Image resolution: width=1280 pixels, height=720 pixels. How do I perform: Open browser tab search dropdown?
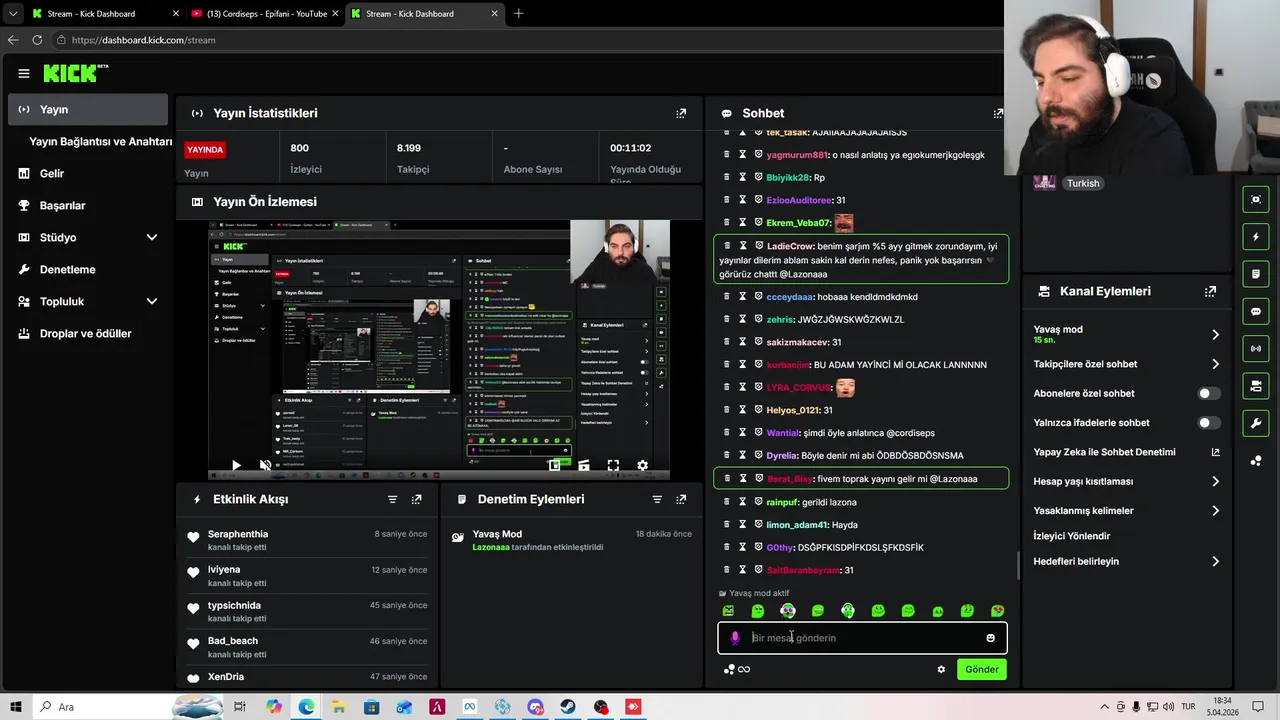12,14
